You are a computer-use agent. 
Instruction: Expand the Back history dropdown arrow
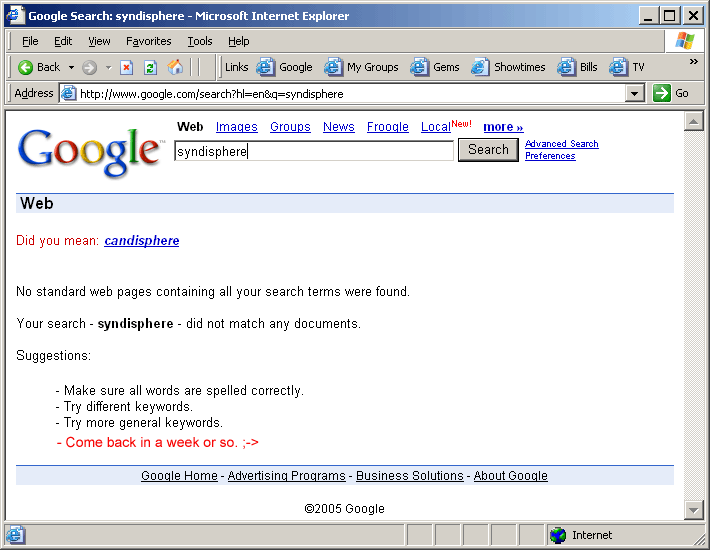pos(71,67)
